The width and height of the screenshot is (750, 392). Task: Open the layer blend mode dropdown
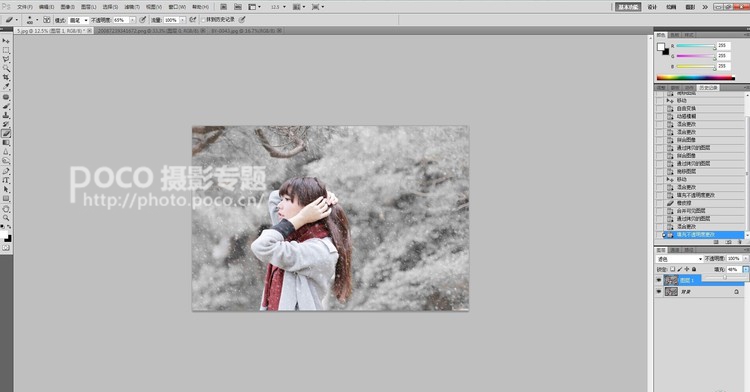tap(679, 259)
